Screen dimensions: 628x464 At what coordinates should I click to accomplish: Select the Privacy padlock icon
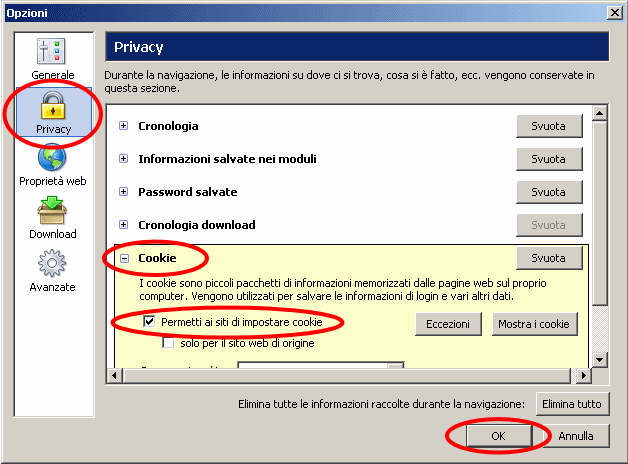[52, 107]
